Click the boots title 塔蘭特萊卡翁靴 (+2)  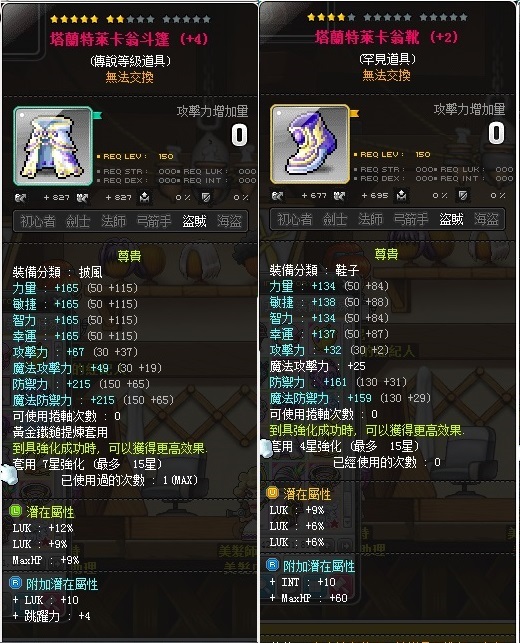point(386,37)
